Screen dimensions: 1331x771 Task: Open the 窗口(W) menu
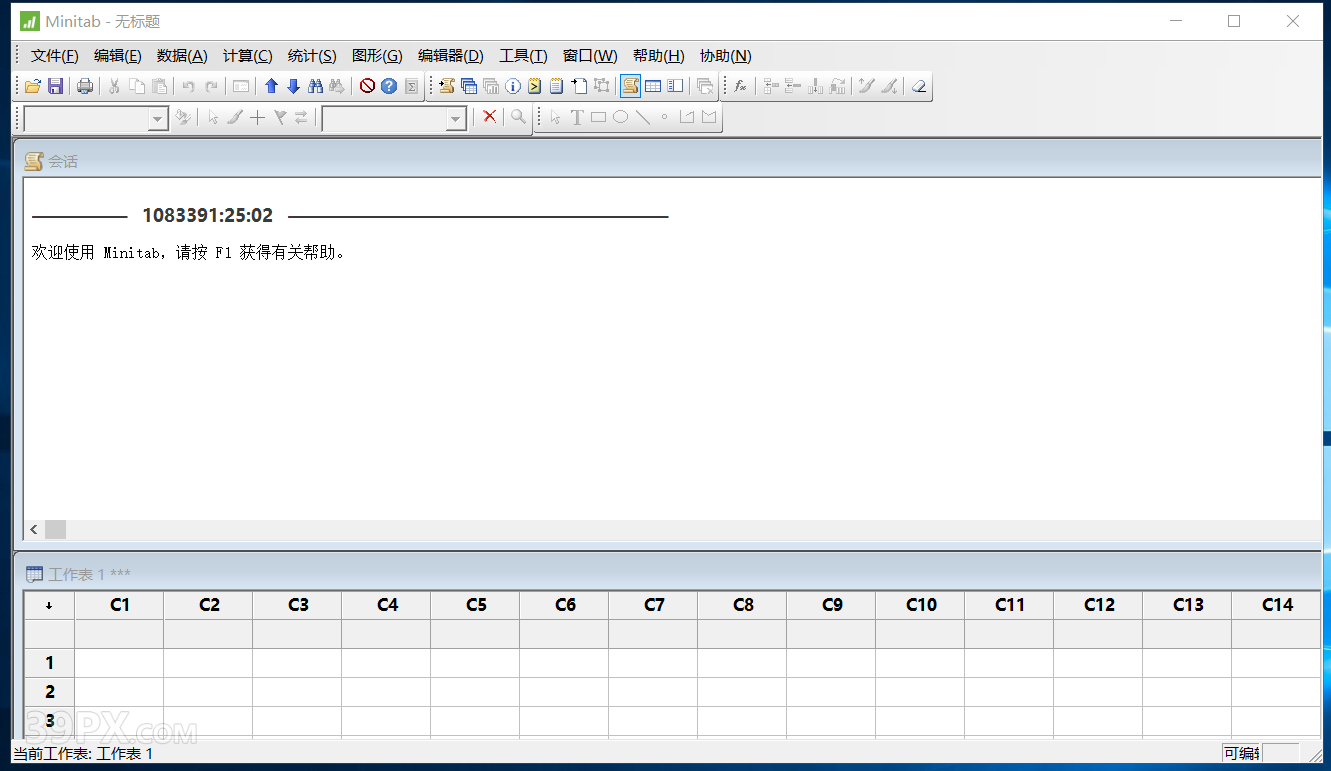point(590,56)
